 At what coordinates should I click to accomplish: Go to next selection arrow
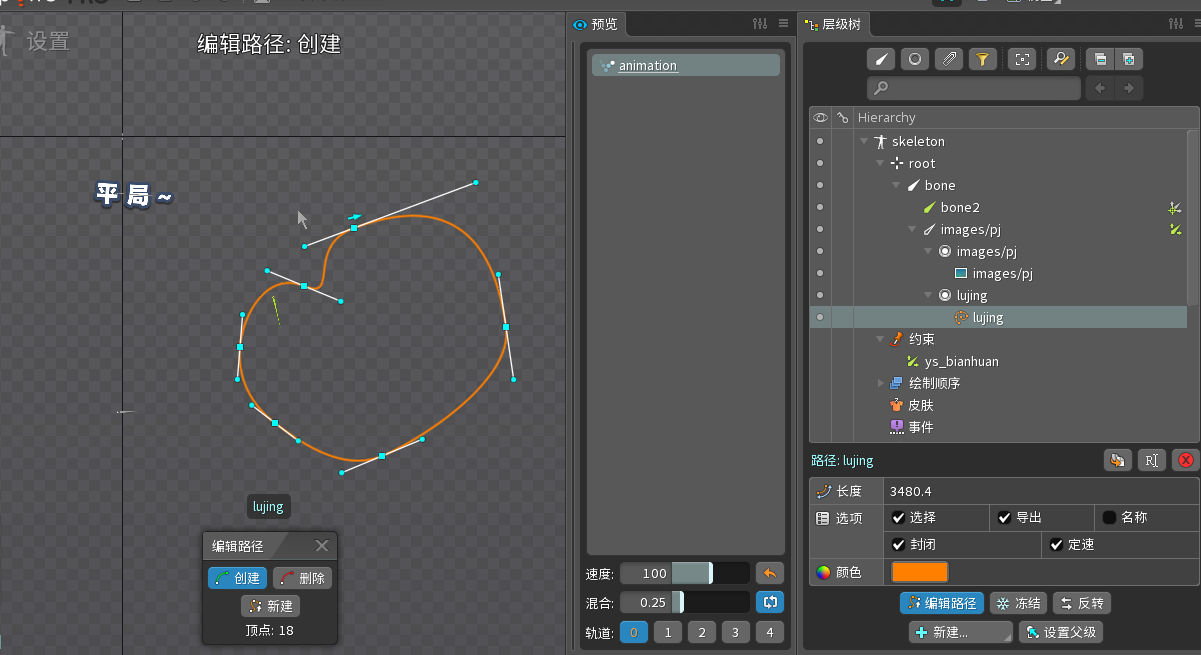(1129, 89)
